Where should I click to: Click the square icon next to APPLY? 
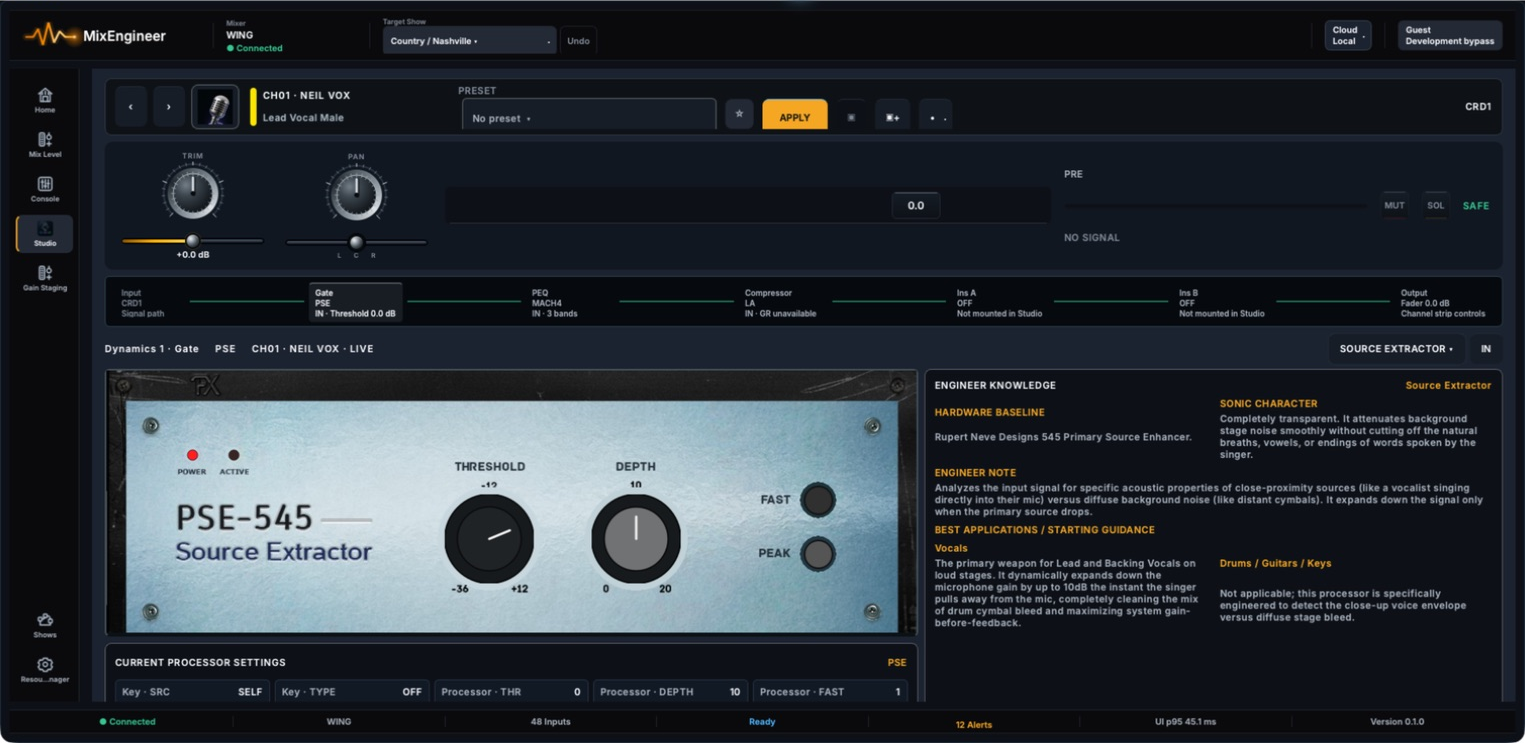pos(851,116)
